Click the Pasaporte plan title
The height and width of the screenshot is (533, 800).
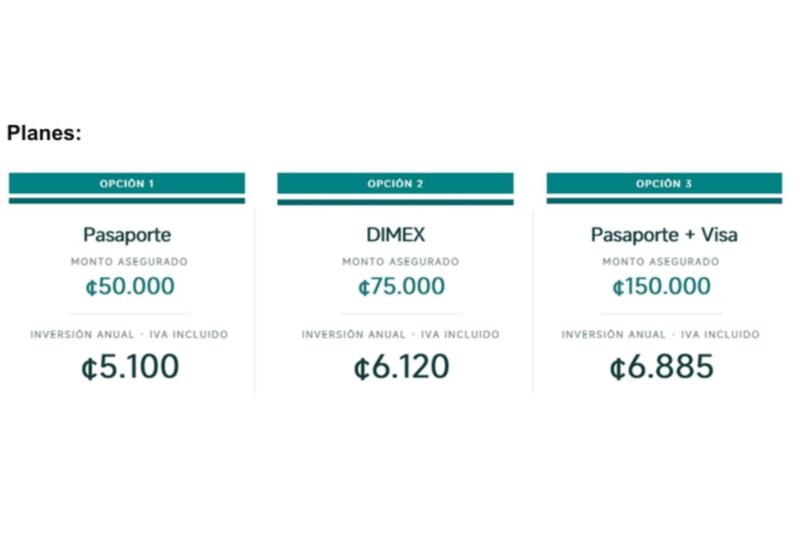127,235
